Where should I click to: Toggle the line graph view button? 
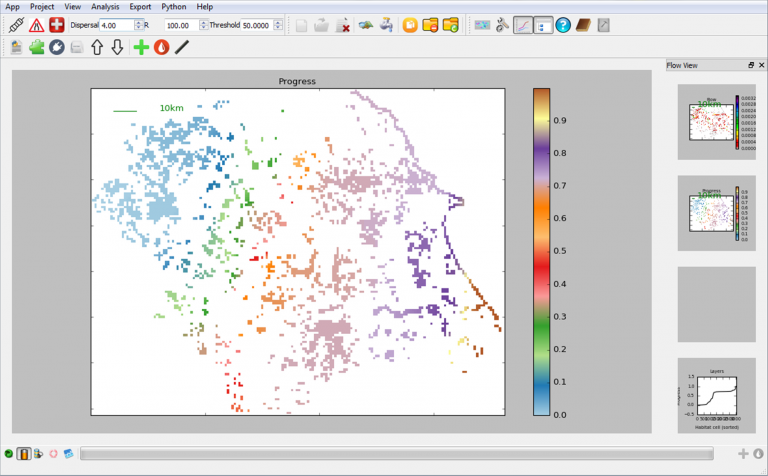pyautogui.click(x=523, y=25)
